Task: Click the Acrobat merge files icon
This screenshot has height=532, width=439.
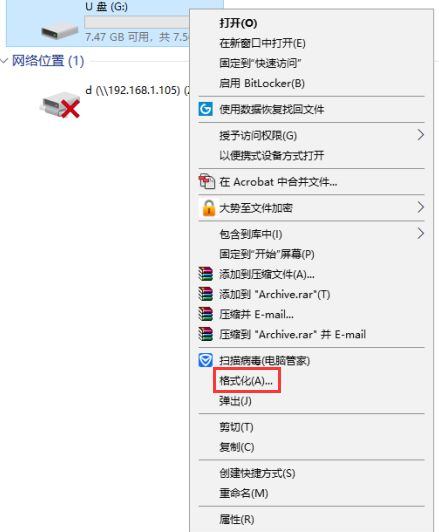Action: (207, 182)
